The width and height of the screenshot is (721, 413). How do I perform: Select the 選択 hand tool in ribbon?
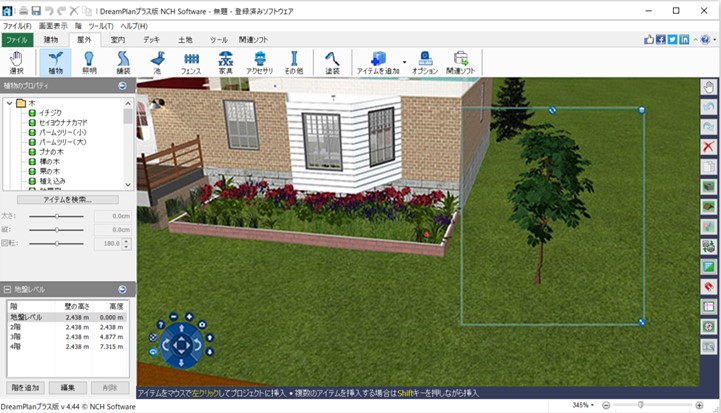[17, 63]
